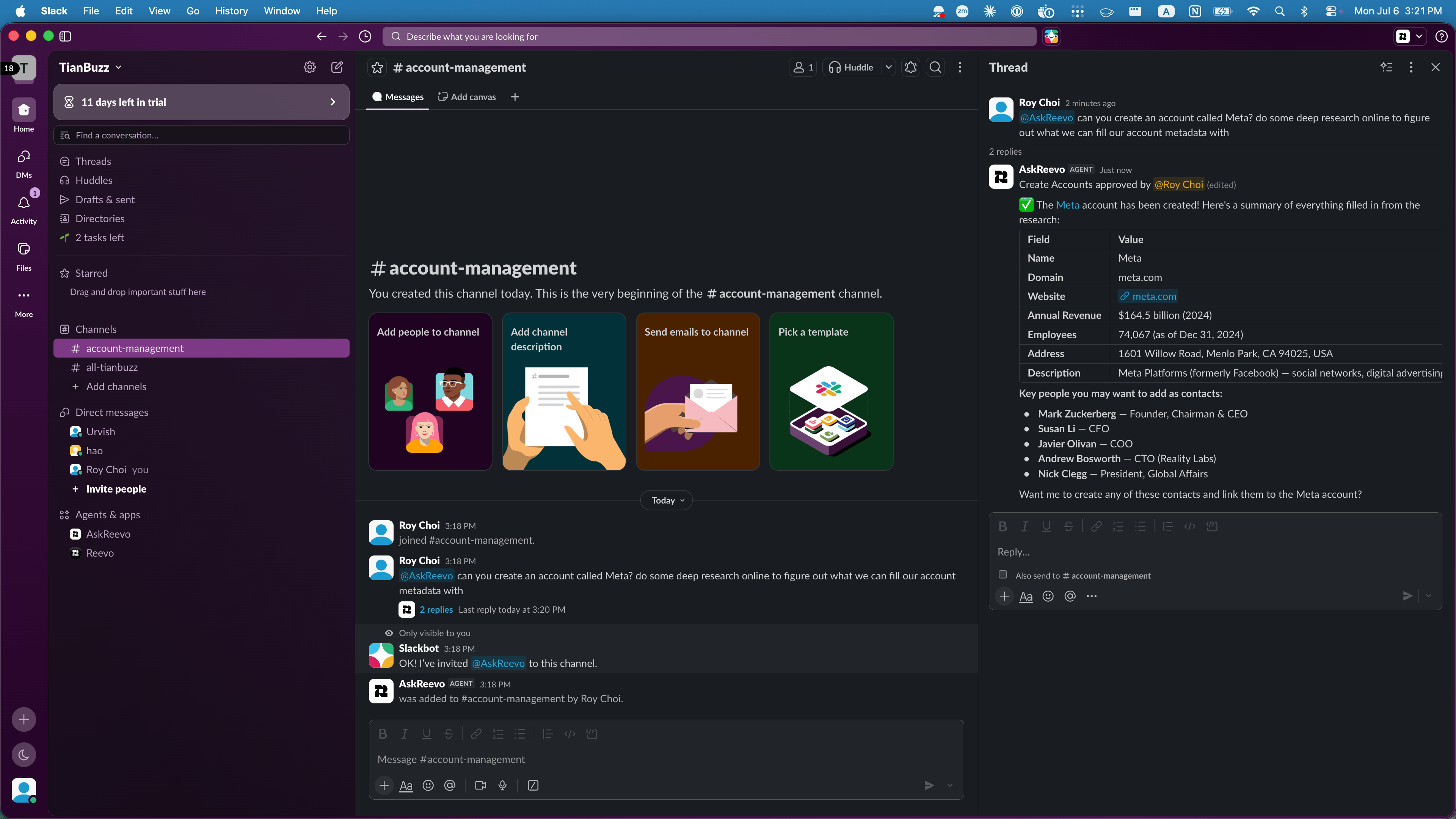Toggle strikethrough in channel message toolbar

coord(448,734)
